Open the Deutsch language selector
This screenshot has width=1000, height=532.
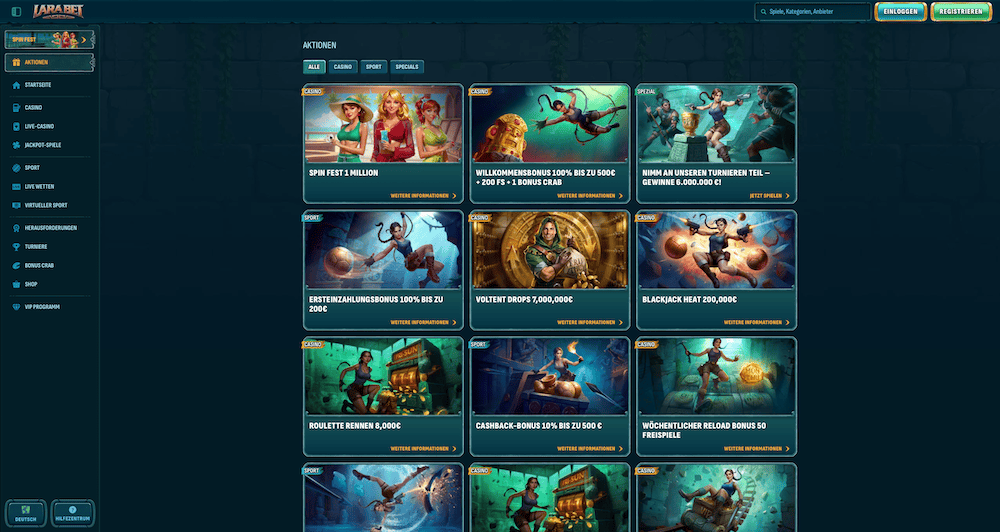pos(25,513)
